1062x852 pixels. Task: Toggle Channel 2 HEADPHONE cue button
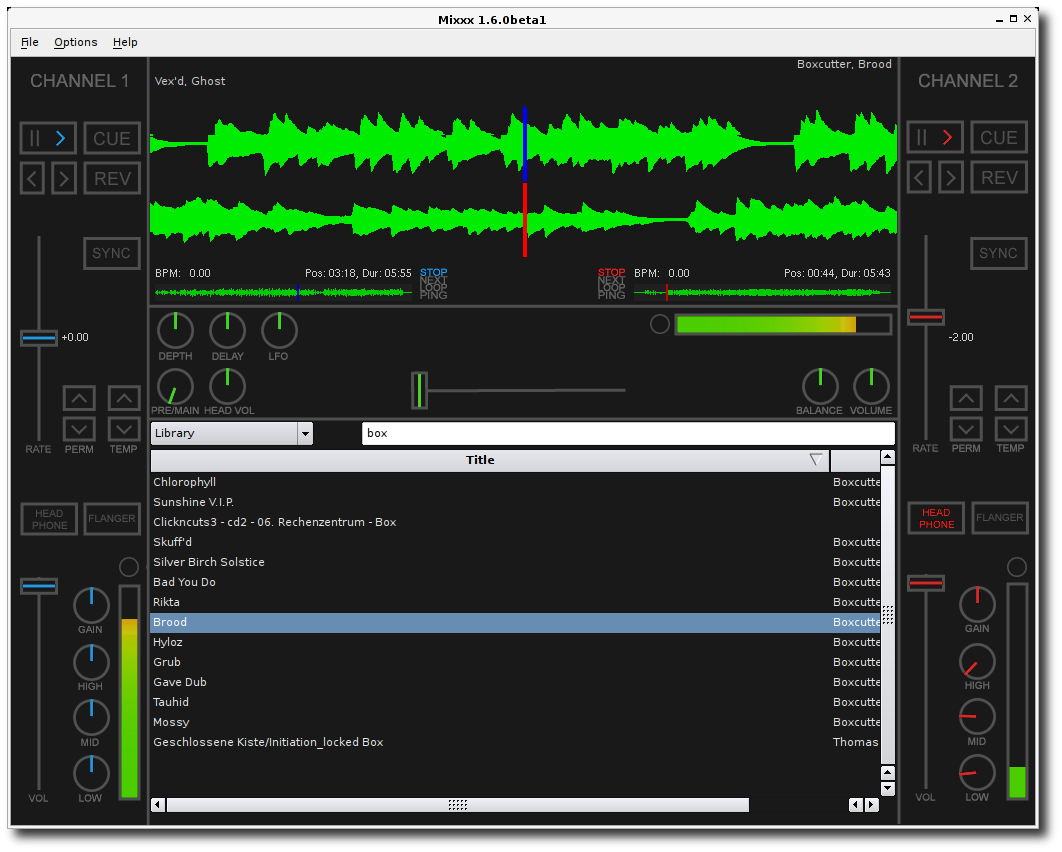936,518
